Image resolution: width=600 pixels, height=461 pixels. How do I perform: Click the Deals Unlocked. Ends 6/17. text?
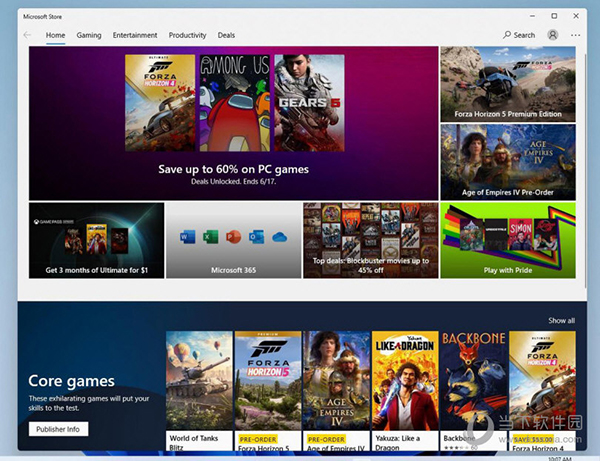(233, 181)
